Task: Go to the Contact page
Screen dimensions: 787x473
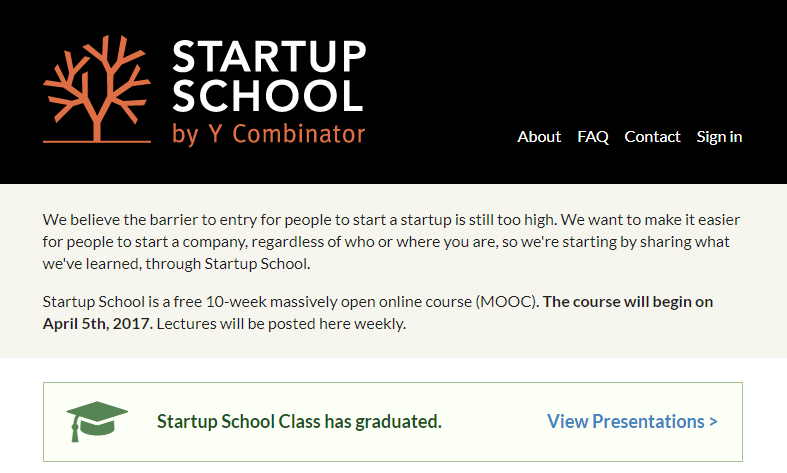Action: click(x=652, y=137)
